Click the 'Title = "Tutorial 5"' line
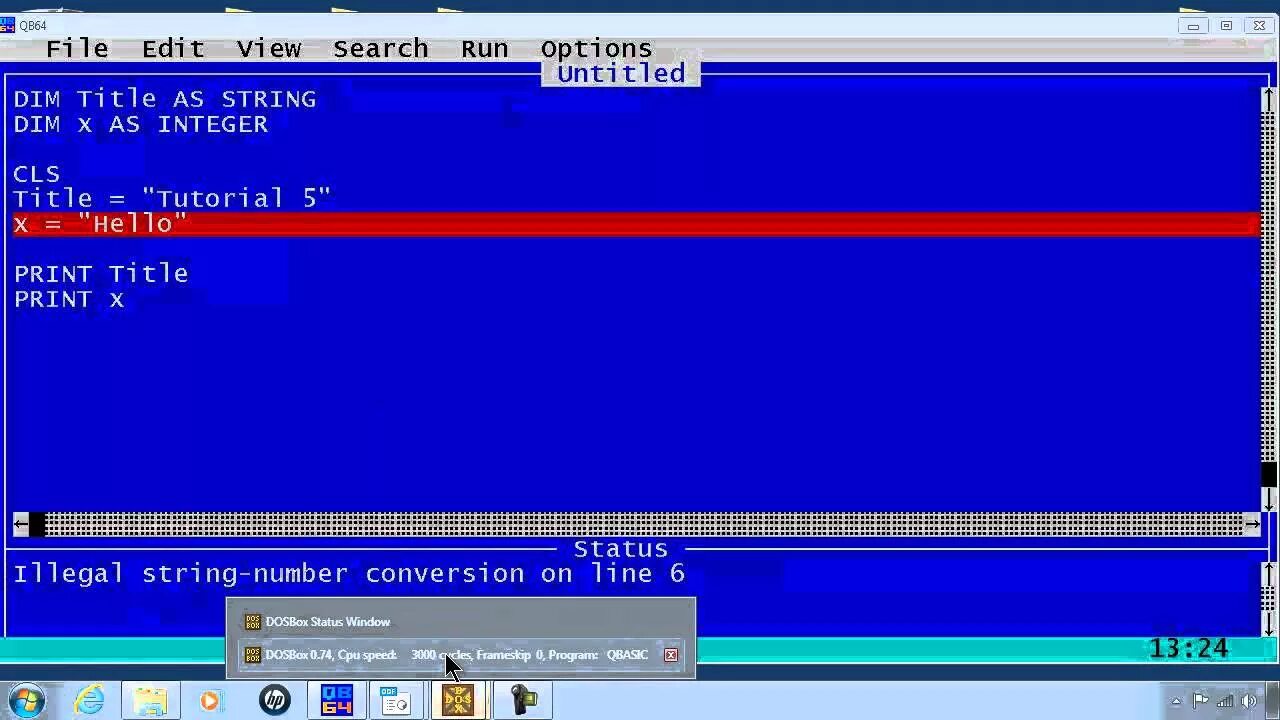Screen dimensions: 1280x720 [x=172, y=198]
